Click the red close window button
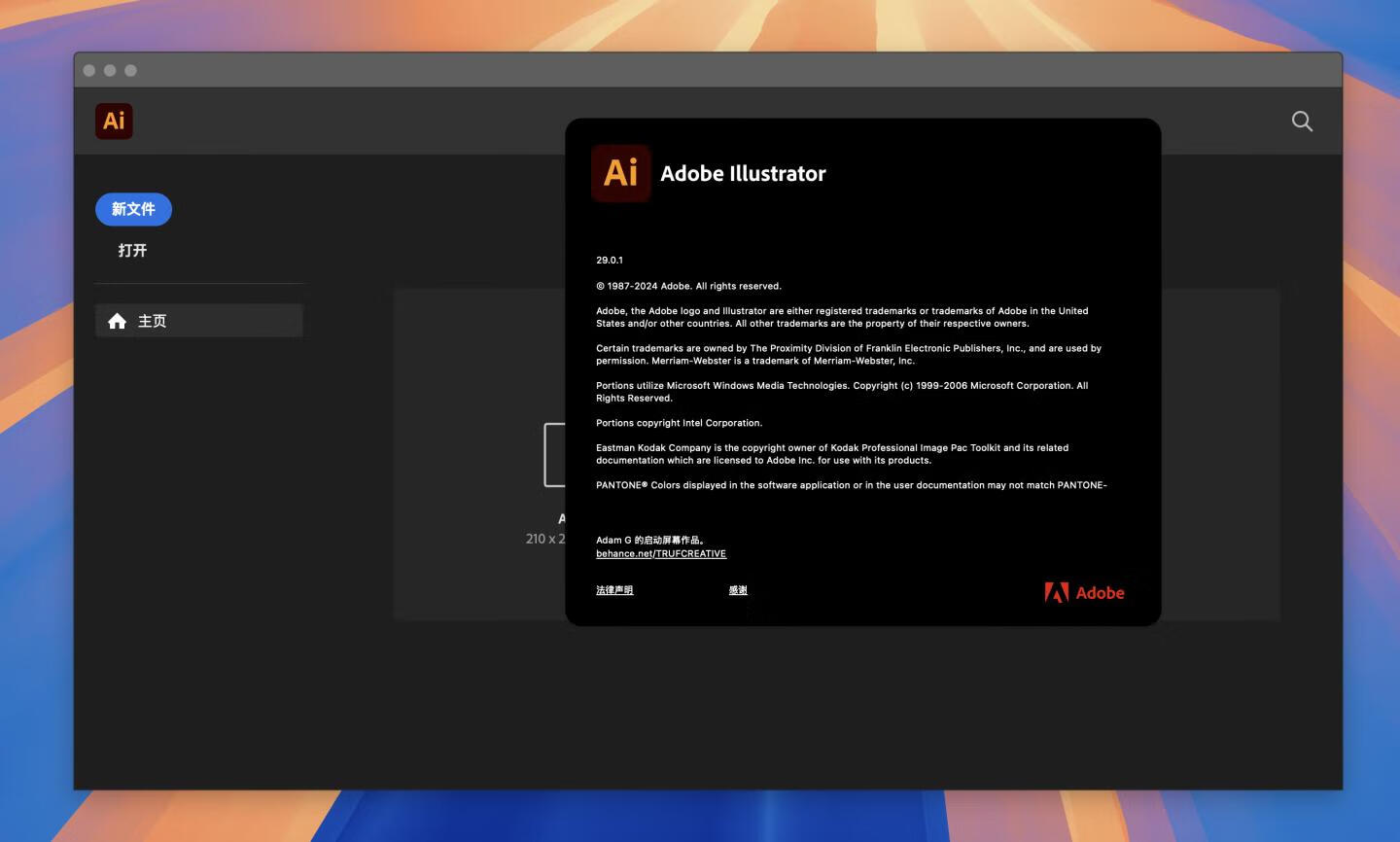 tap(89, 70)
